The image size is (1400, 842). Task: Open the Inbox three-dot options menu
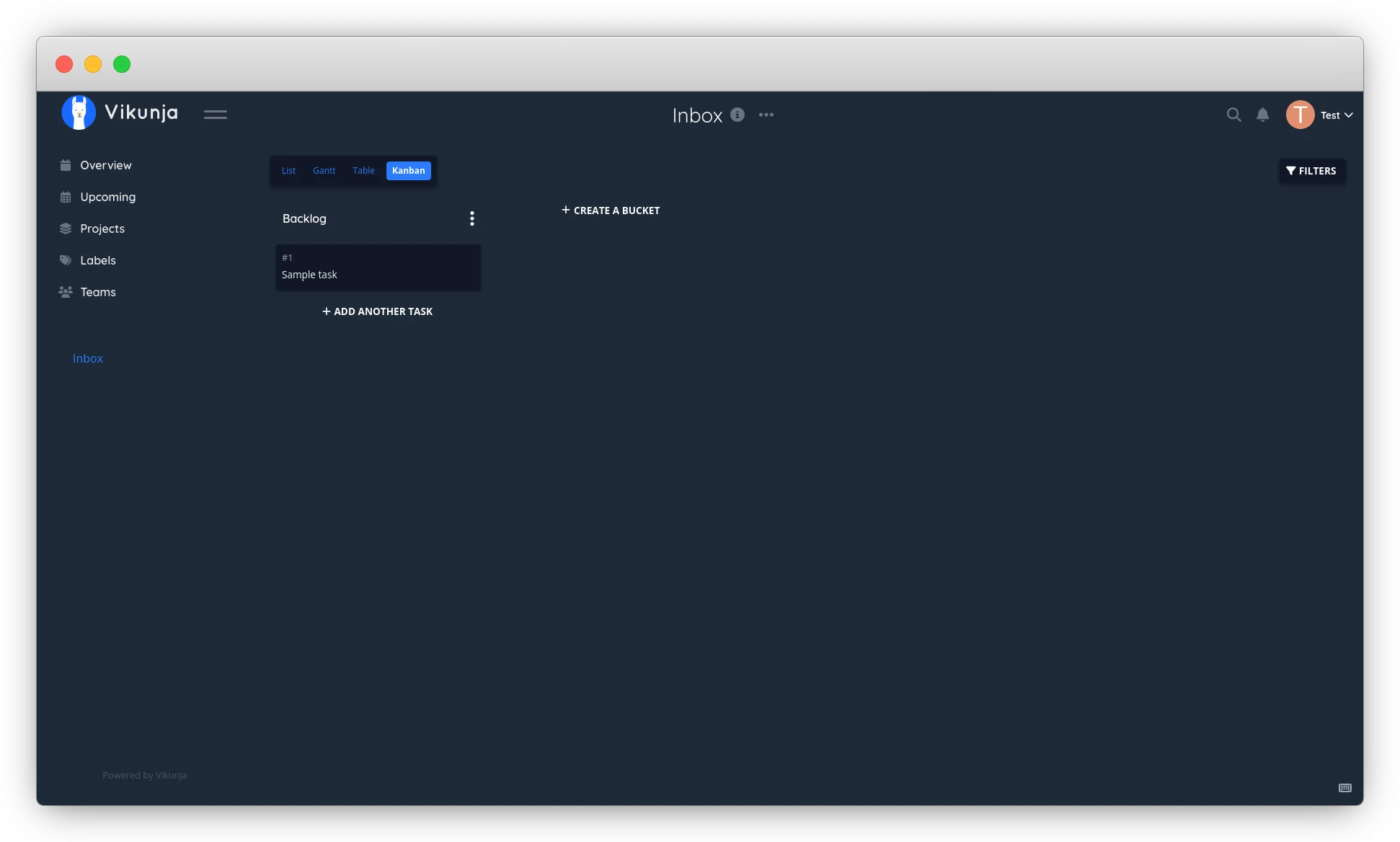click(x=766, y=115)
